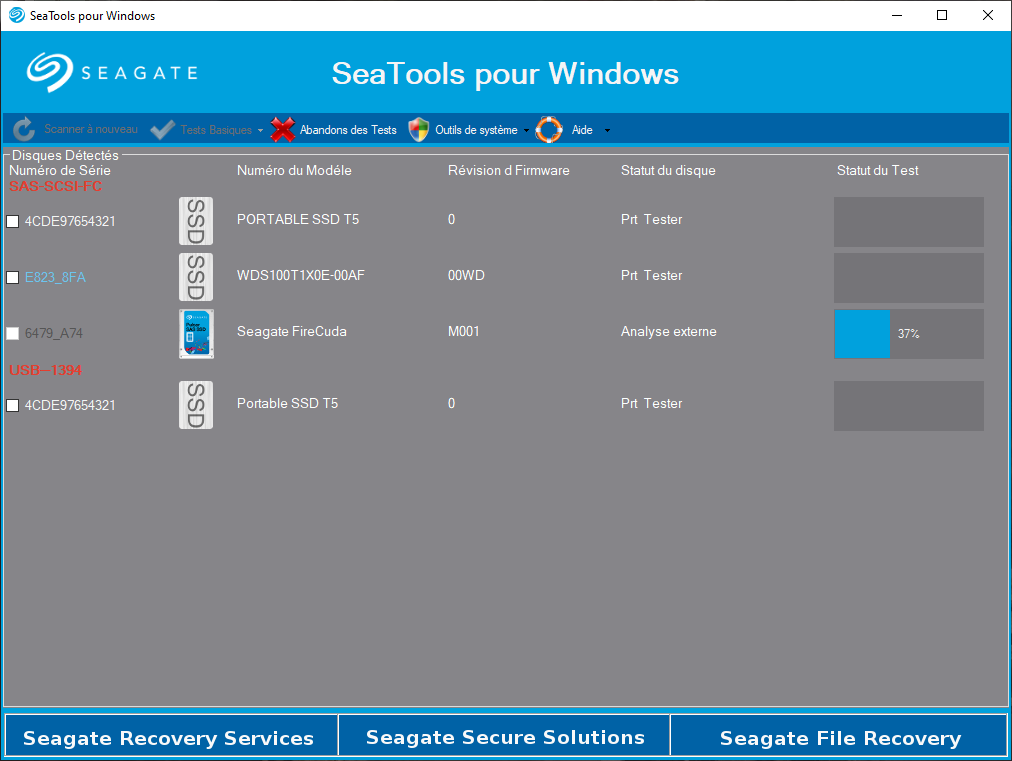Click the uppercase PORTABLE SSD T5 model name

click(298, 219)
